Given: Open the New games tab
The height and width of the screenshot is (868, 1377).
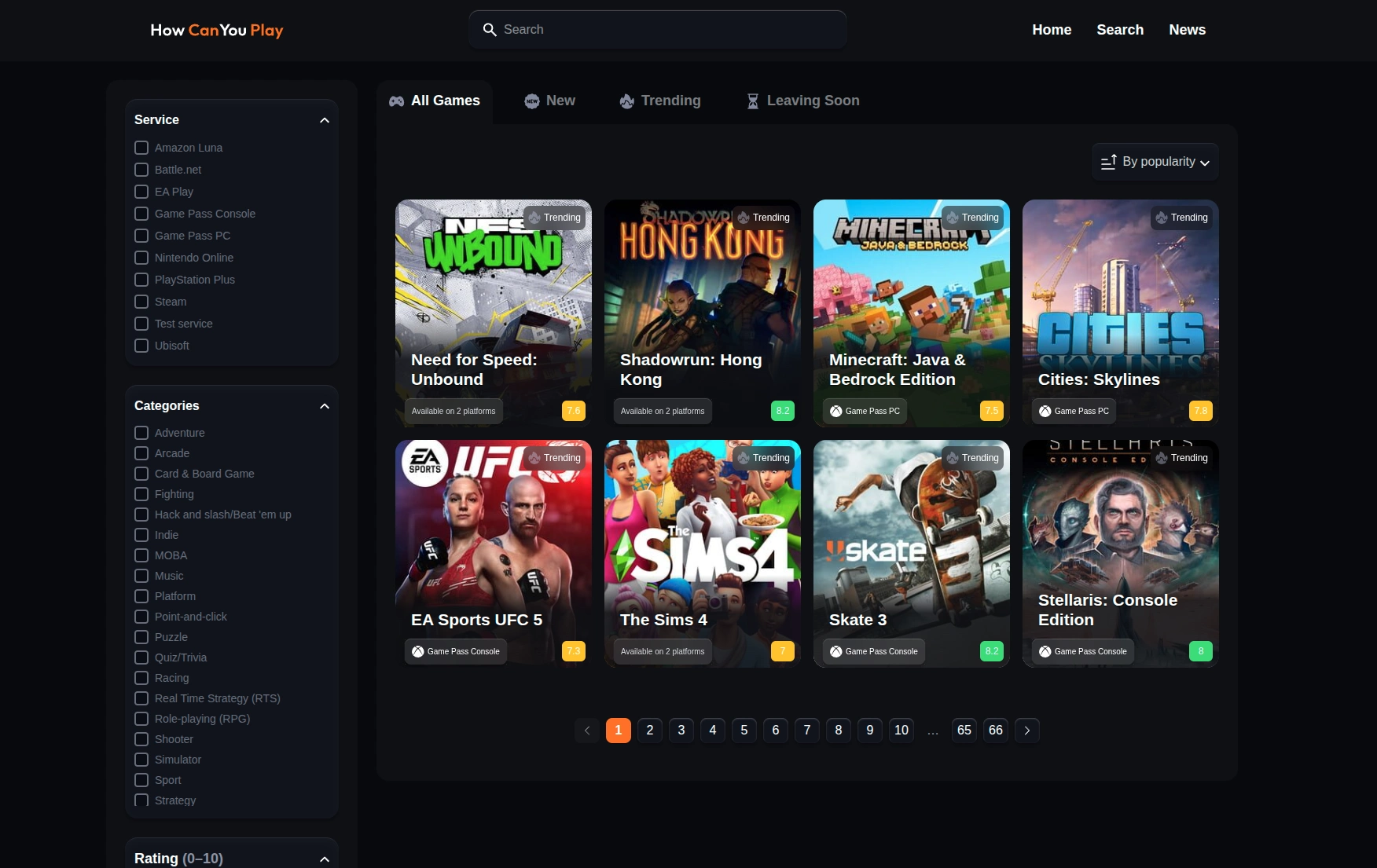Looking at the screenshot, I should point(550,101).
